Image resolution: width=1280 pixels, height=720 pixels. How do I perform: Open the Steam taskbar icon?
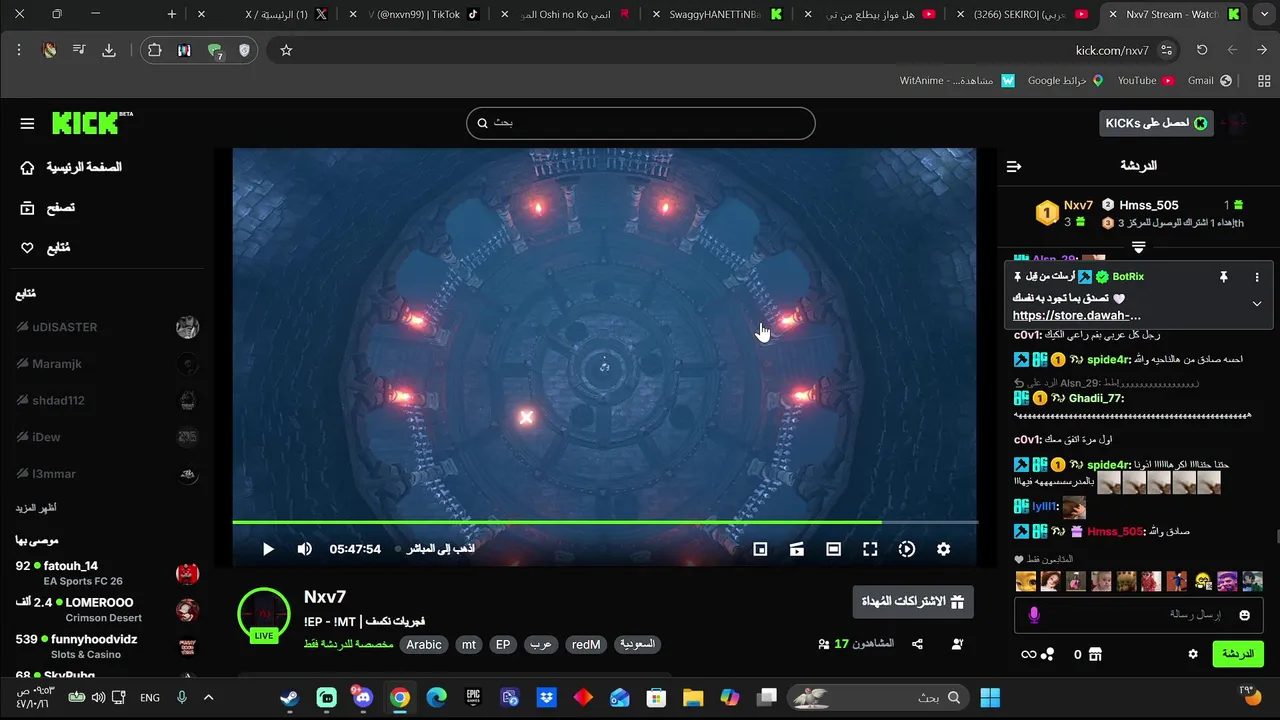click(289, 697)
